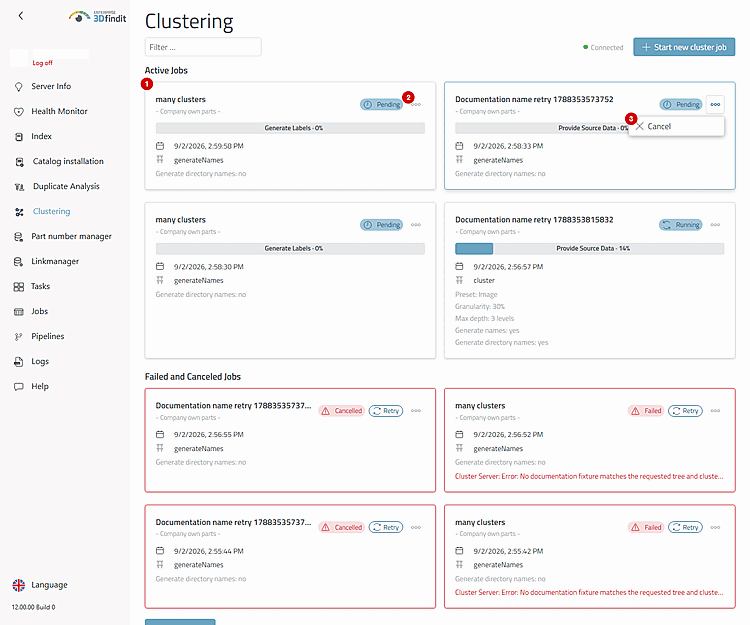Viewport: 750px width, 625px height.
Task: Click error message on 2:56:52 PM failed job
Action: (x=589, y=476)
